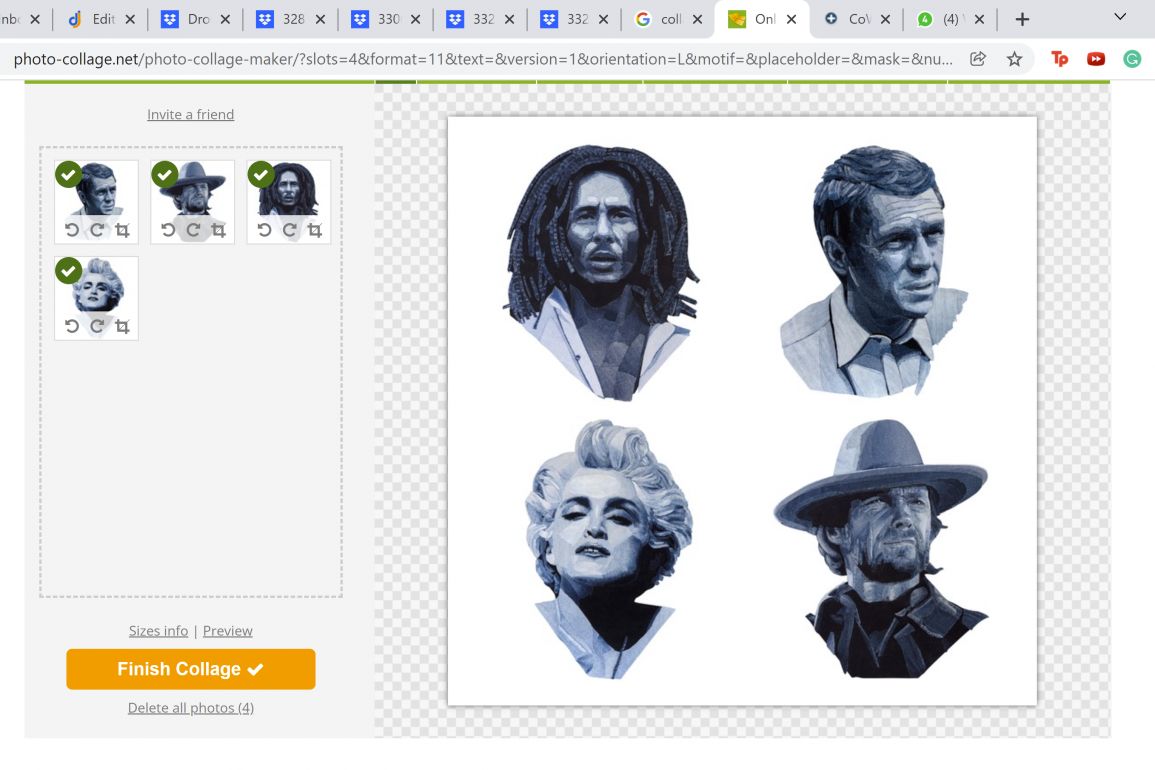
Task: Open the Preview link
Action: coord(228,631)
